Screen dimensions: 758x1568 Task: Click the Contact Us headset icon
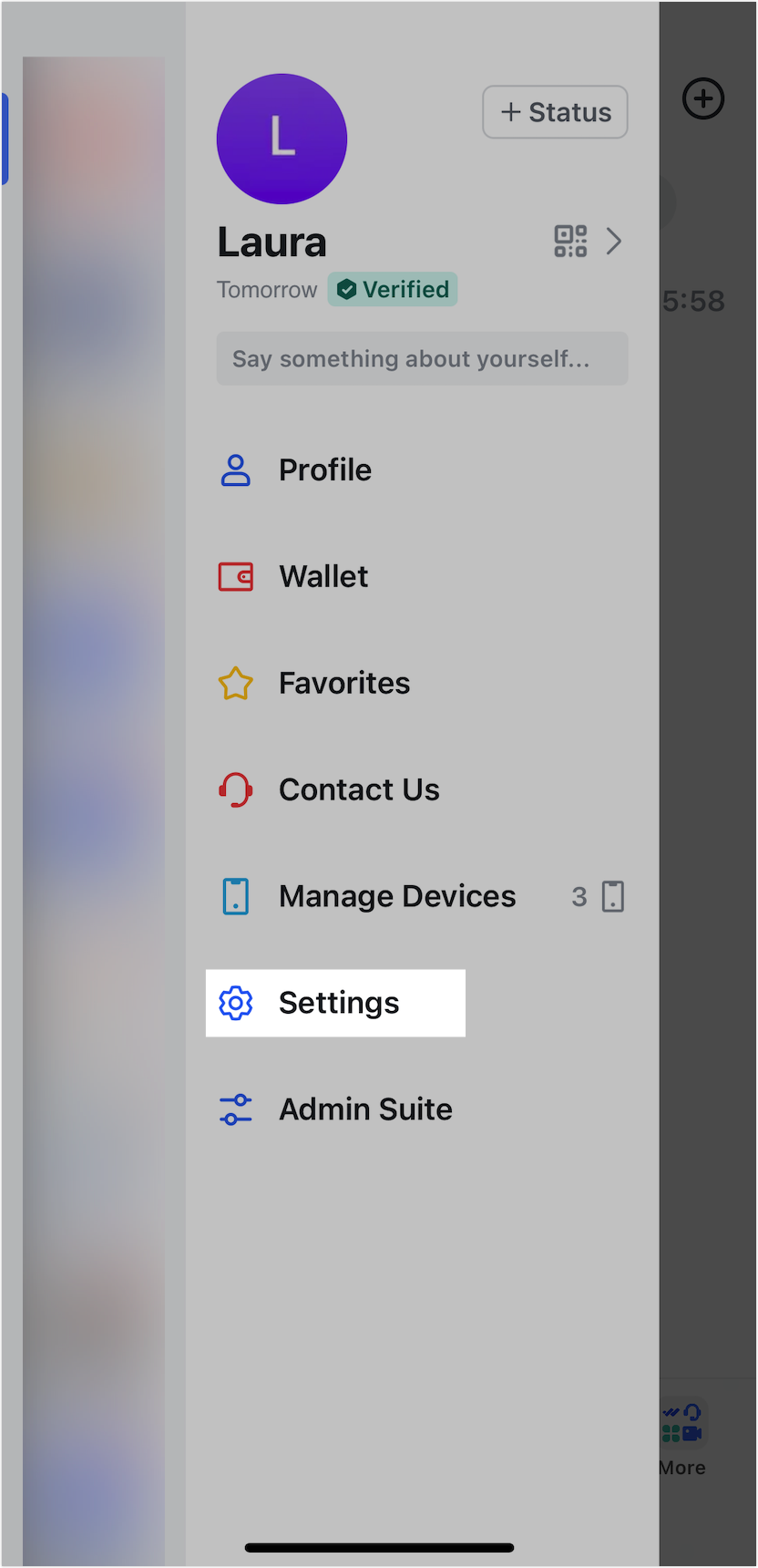pyautogui.click(x=236, y=789)
